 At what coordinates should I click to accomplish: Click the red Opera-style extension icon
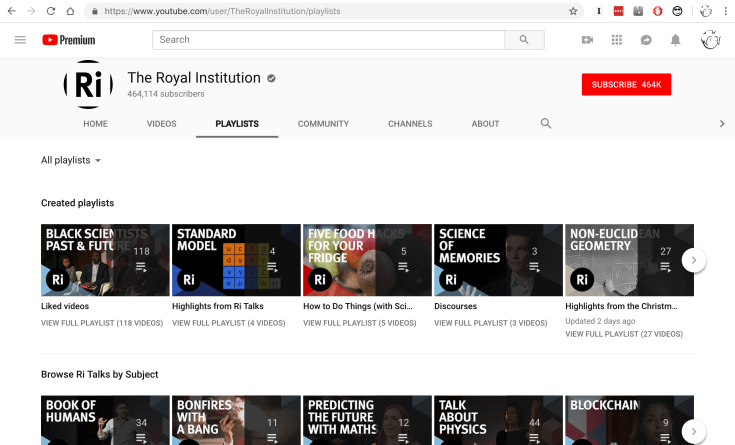click(658, 11)
